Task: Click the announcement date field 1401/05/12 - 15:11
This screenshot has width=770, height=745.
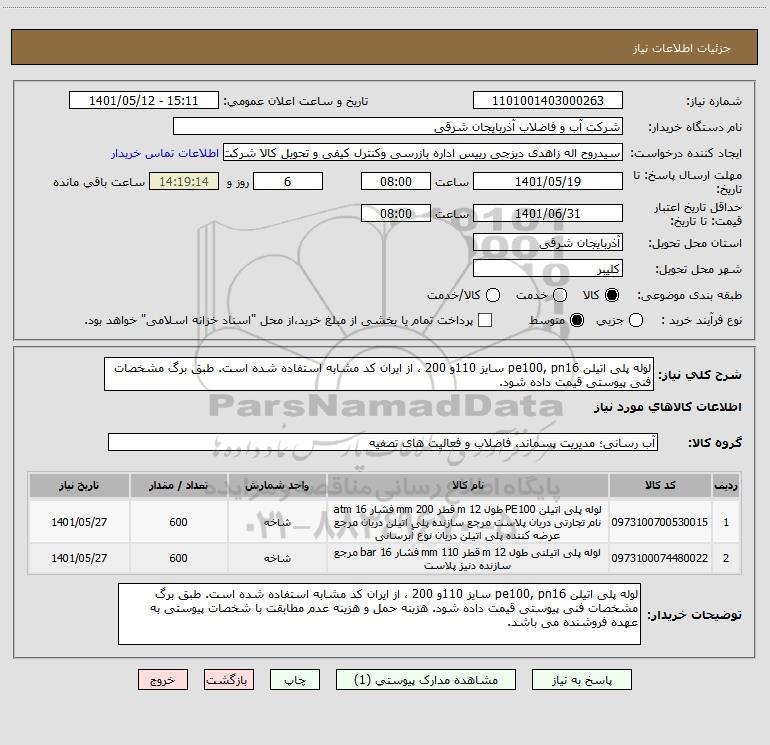Action: (144, 101)
